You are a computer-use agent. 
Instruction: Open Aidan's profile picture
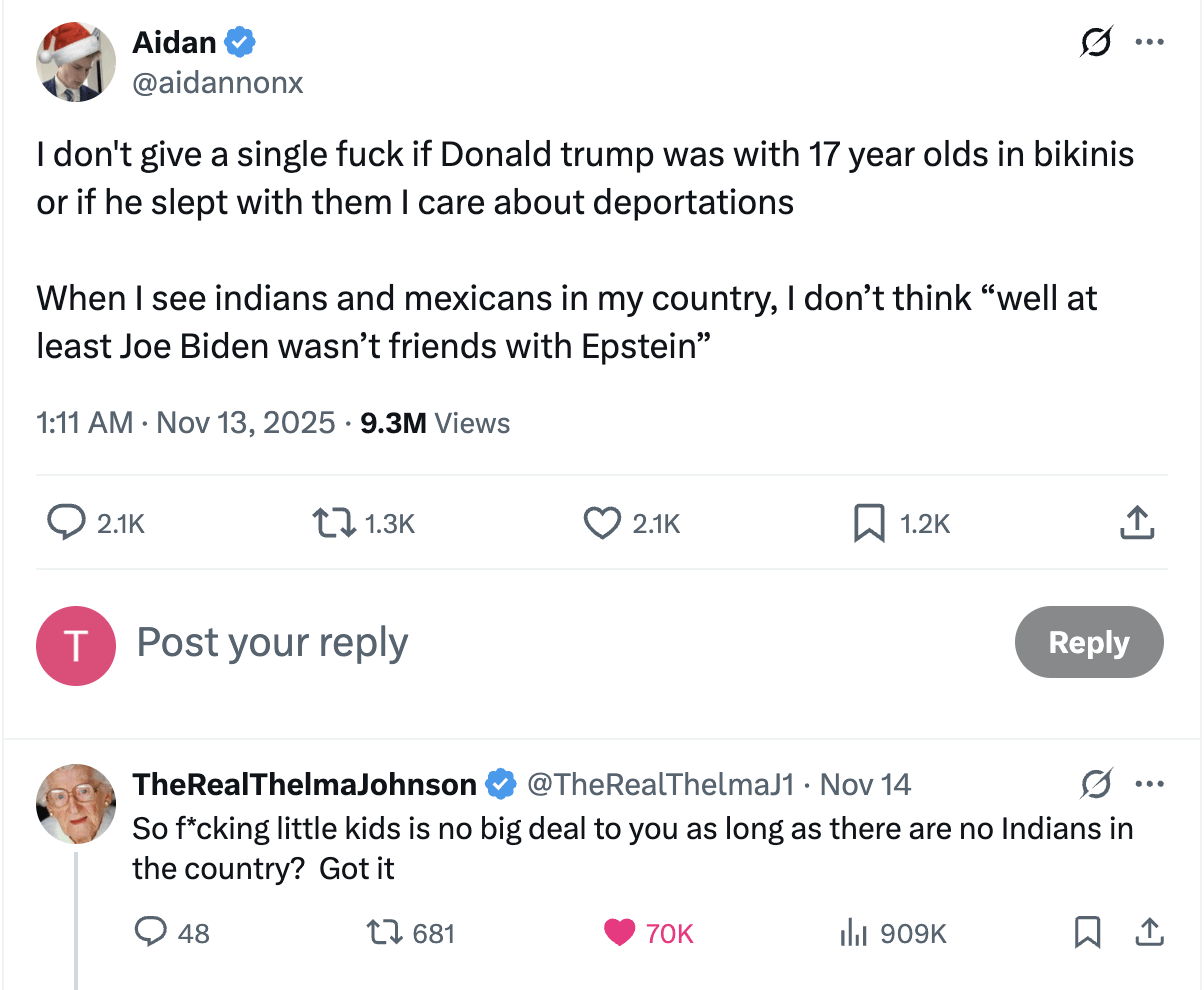point(77,62)
